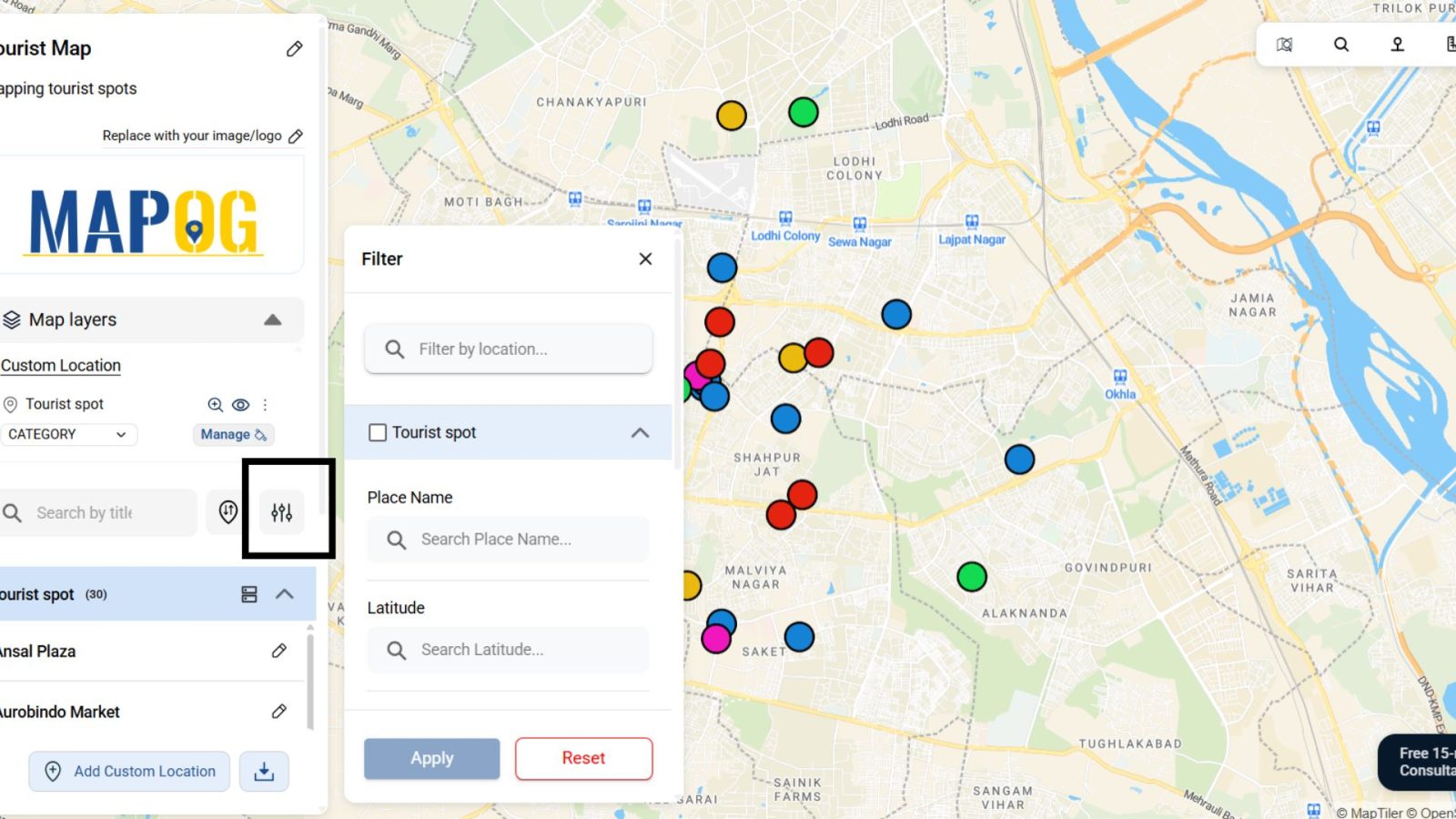Select Aurobindo Market from the list
This screenshot has height=819, width=1456.
(60, 712)
